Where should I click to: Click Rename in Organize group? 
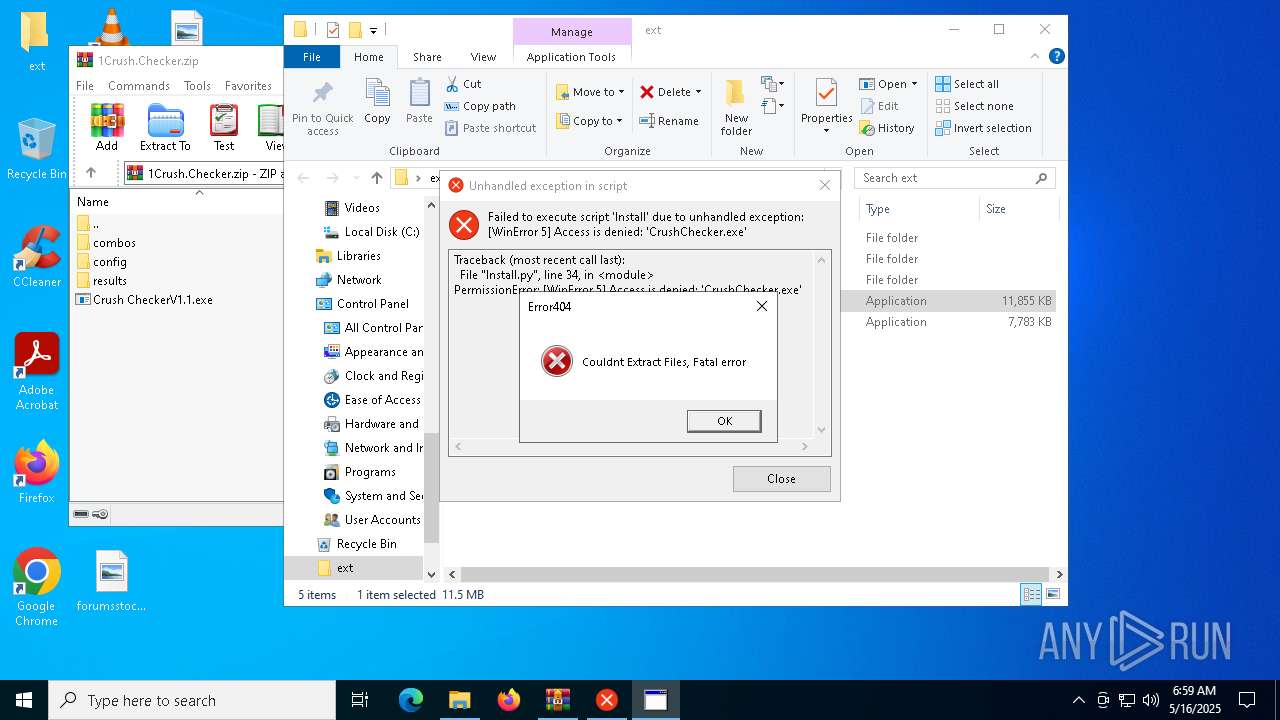tap(669, 121)
